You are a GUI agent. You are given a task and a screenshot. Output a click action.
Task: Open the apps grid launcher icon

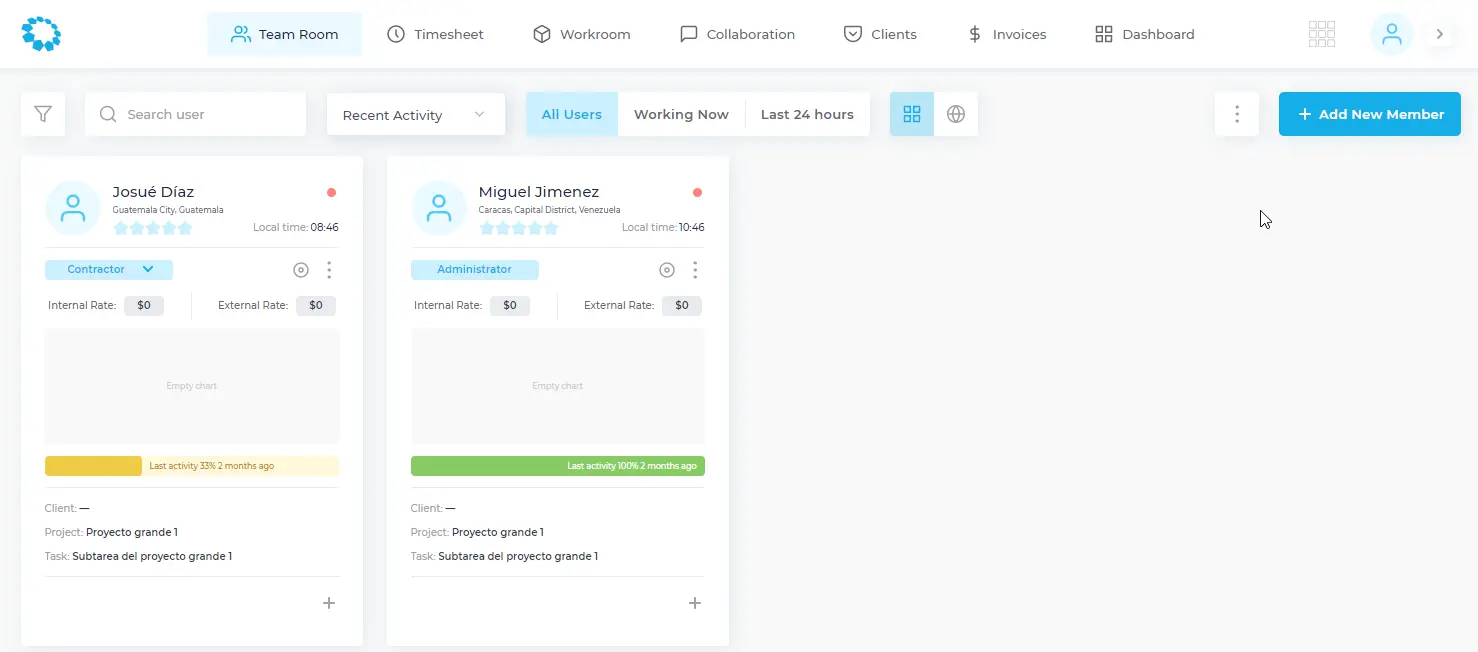tap(1322, 34)
